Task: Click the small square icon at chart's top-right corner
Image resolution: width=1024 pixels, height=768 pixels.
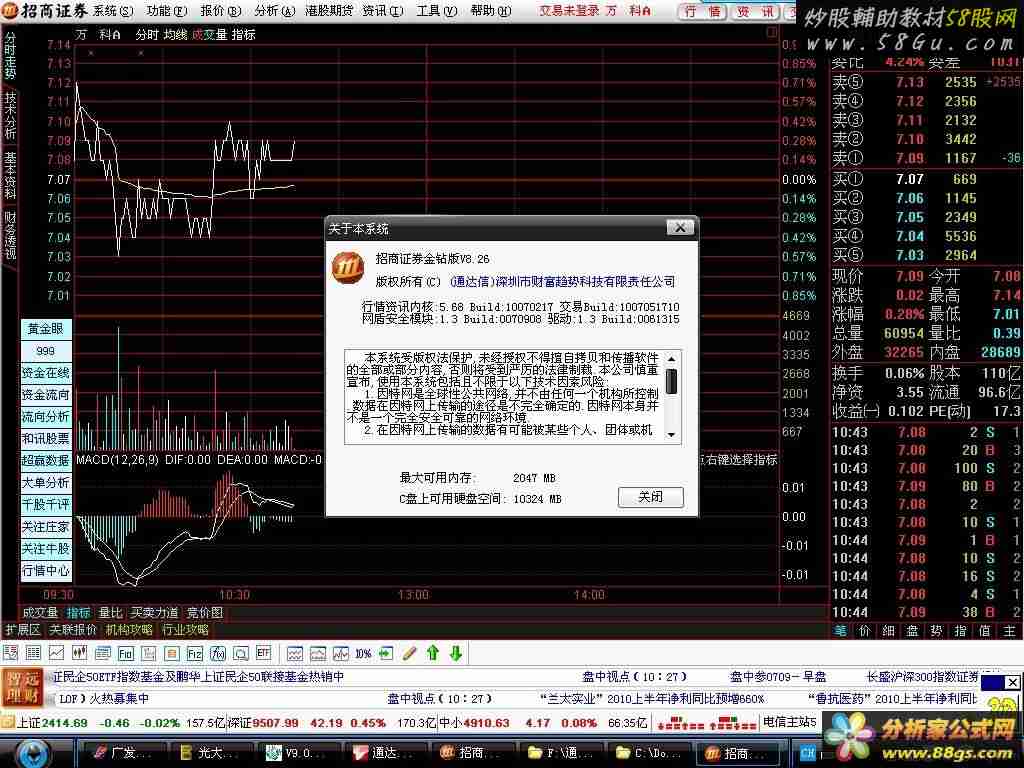Action: point(771,31)
